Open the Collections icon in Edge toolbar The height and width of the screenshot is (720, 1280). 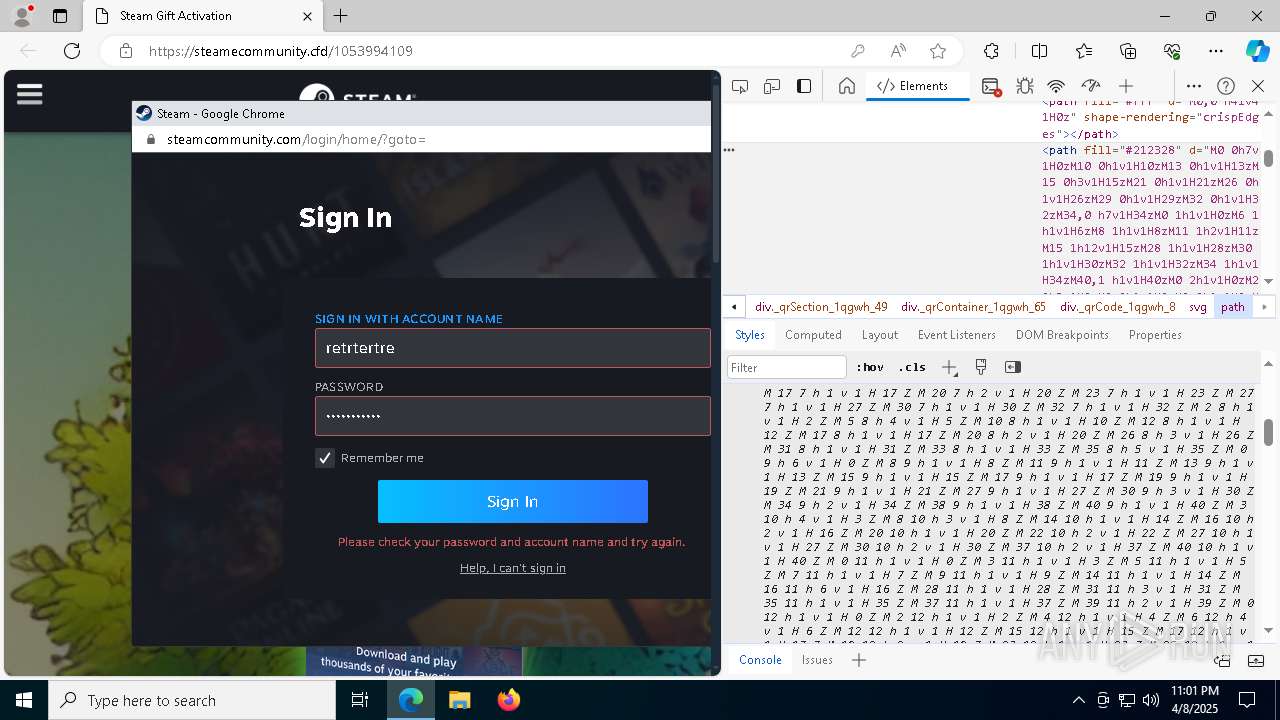pyautogui.click(x=1128, y=51)
